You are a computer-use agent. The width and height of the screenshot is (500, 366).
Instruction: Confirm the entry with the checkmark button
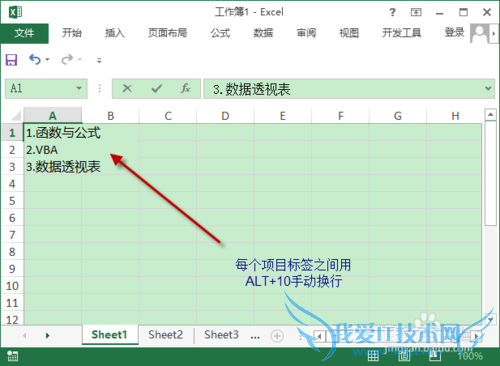156,88
